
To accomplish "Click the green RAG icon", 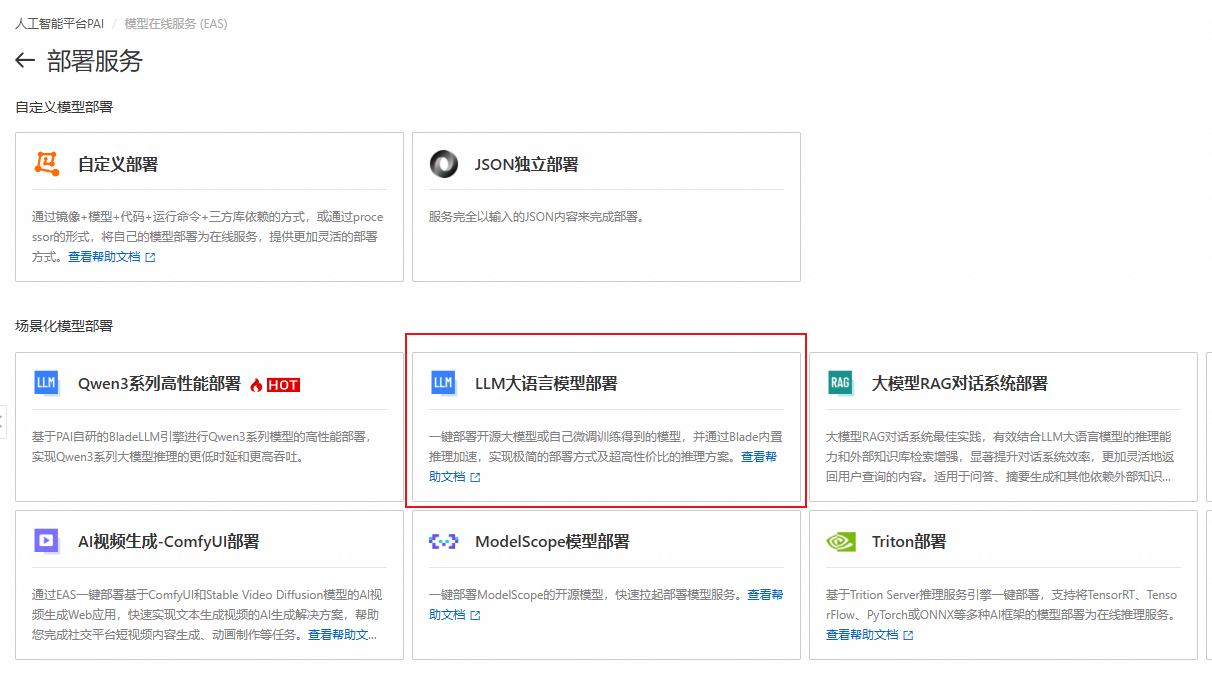I will point(840,383).
